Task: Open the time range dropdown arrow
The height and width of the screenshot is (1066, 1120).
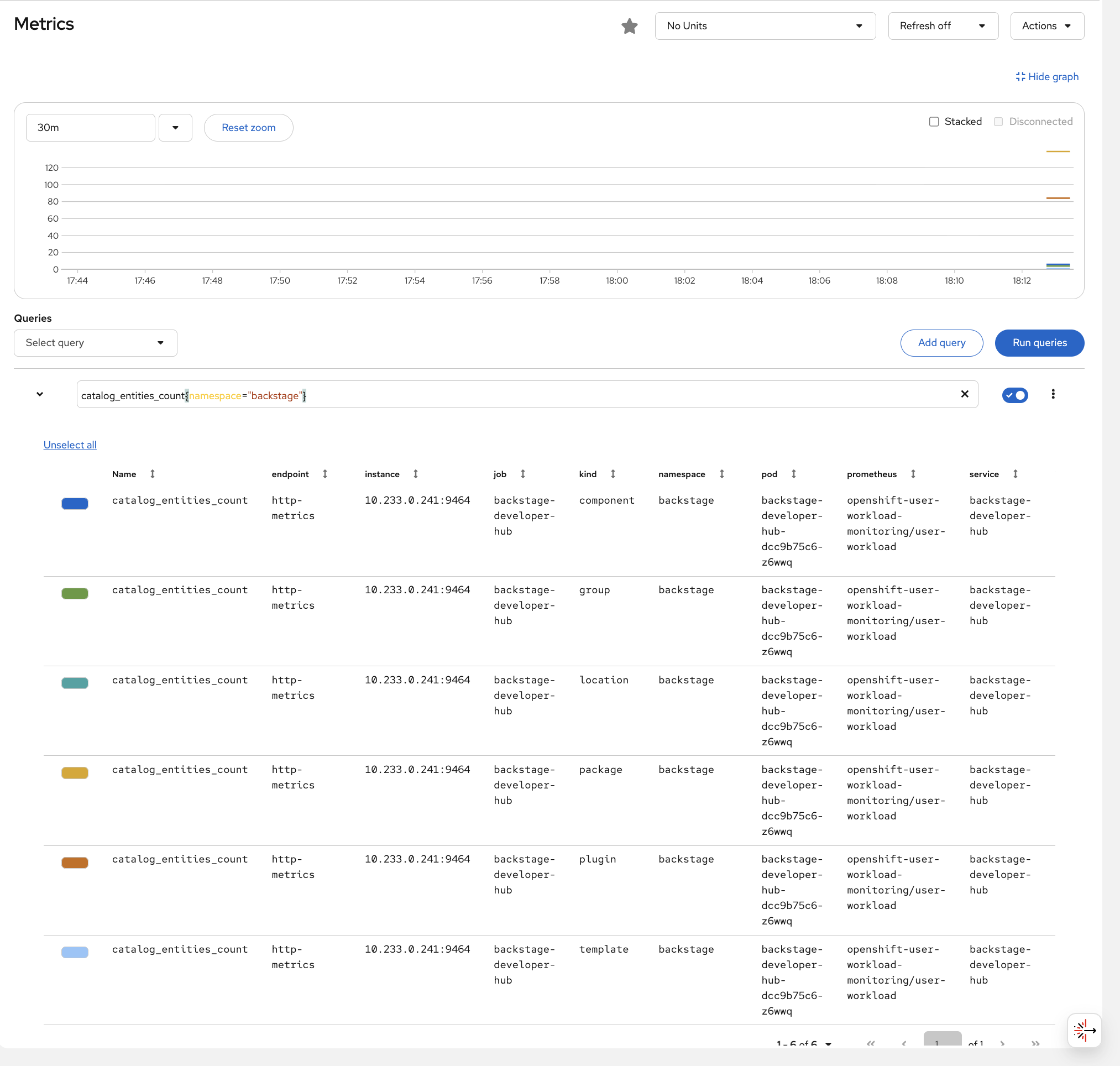Action: [175, 128]
